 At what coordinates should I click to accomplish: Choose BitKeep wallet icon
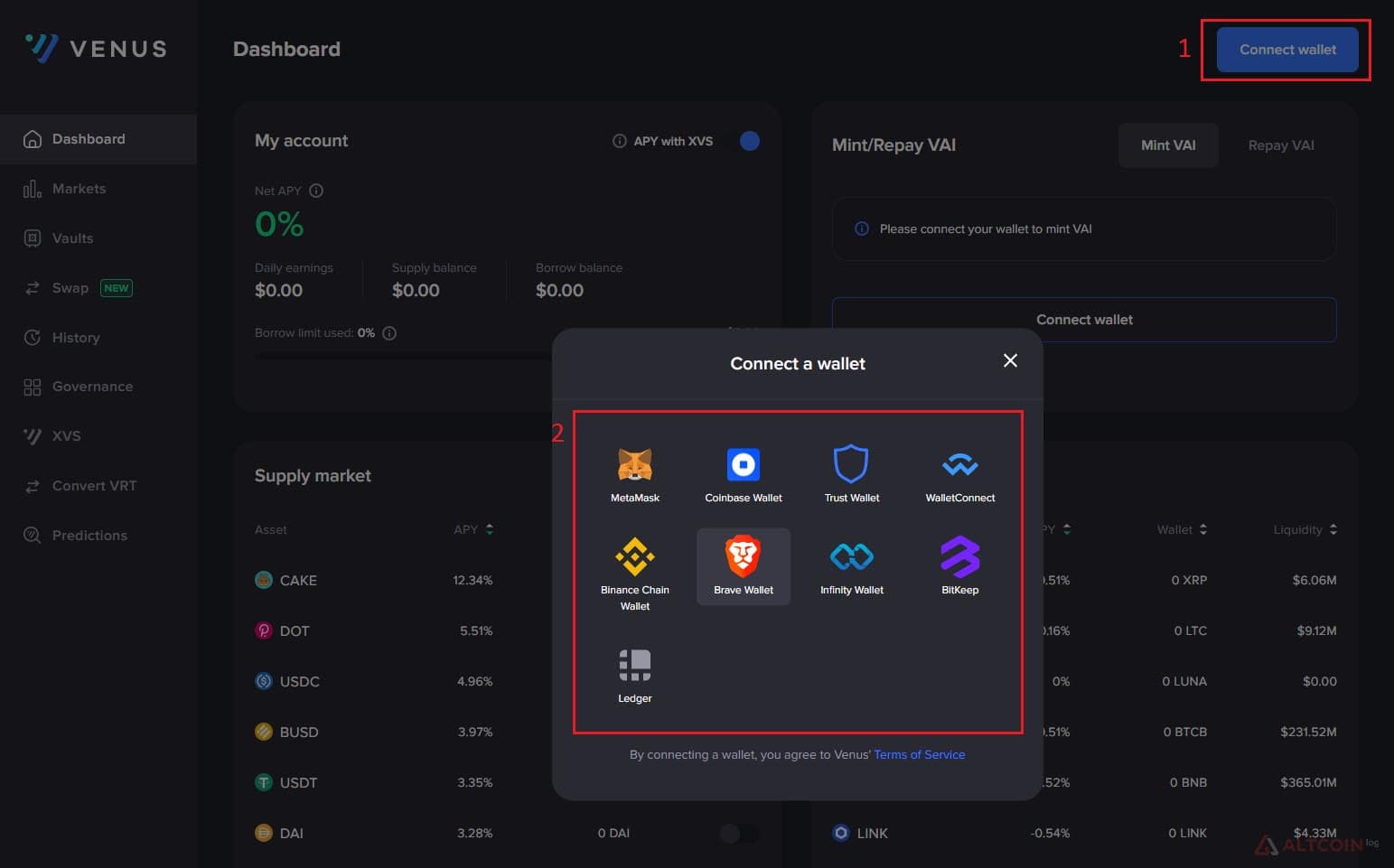[959, 556]
